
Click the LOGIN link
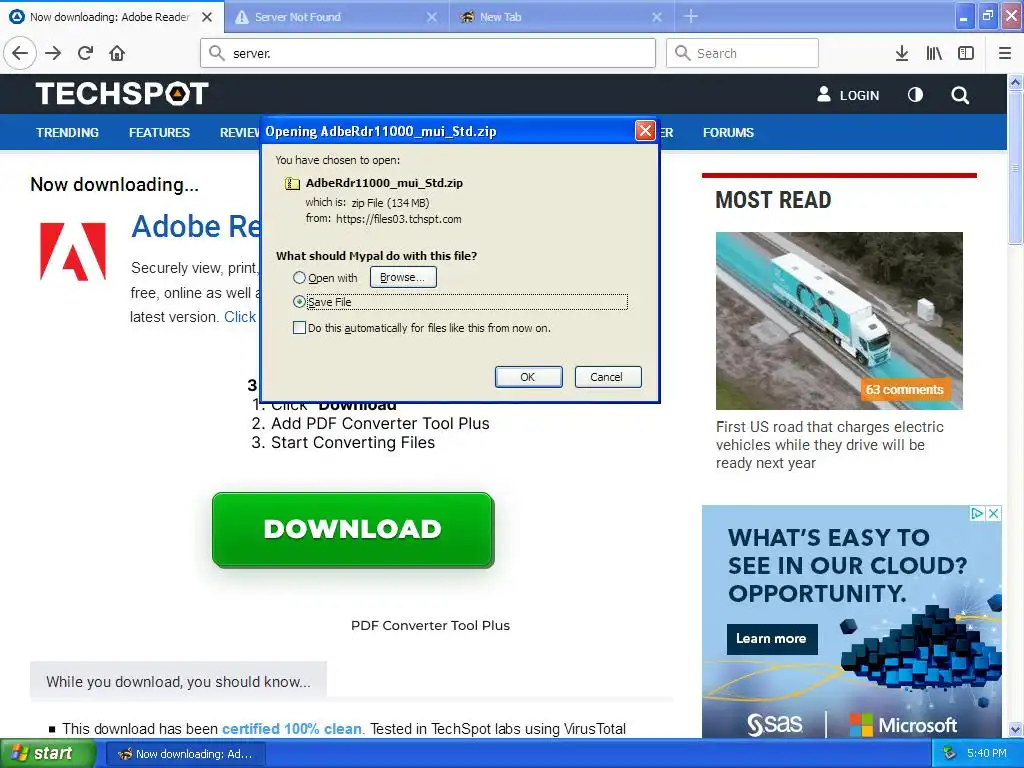(859, 95)
